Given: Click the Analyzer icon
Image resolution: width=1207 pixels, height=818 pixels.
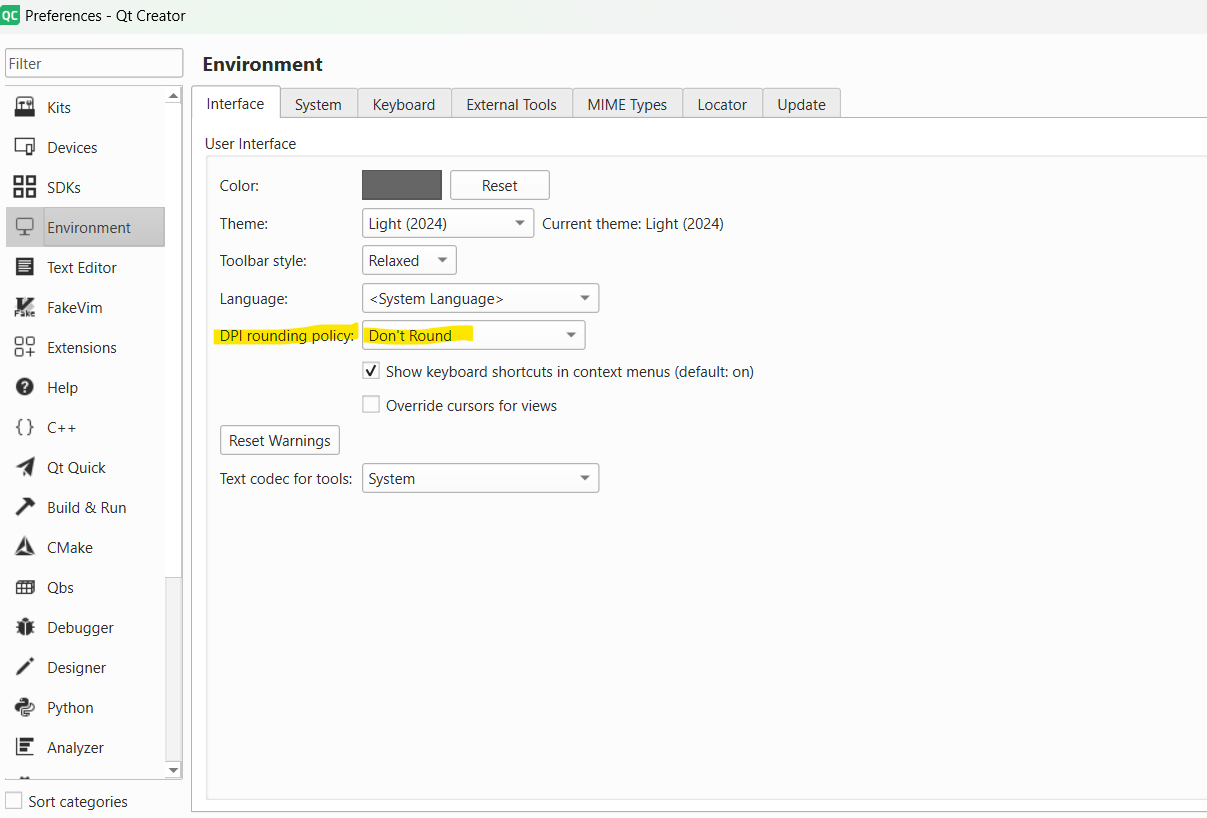Looking at the screenshot, I should [25, 747].
